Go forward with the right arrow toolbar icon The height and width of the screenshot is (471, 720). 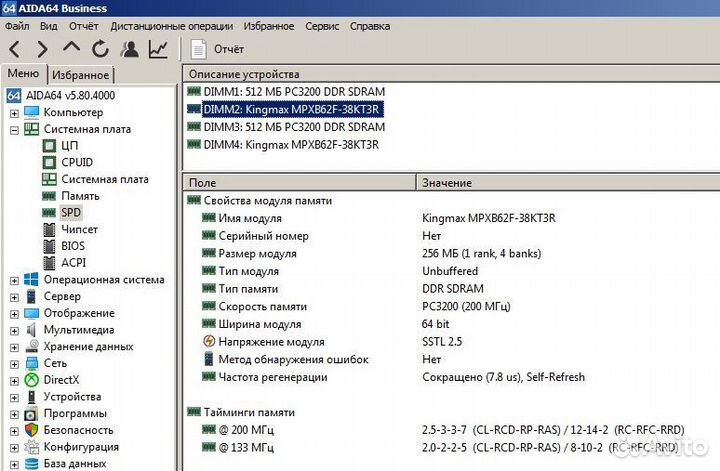(x=42, y=49)
